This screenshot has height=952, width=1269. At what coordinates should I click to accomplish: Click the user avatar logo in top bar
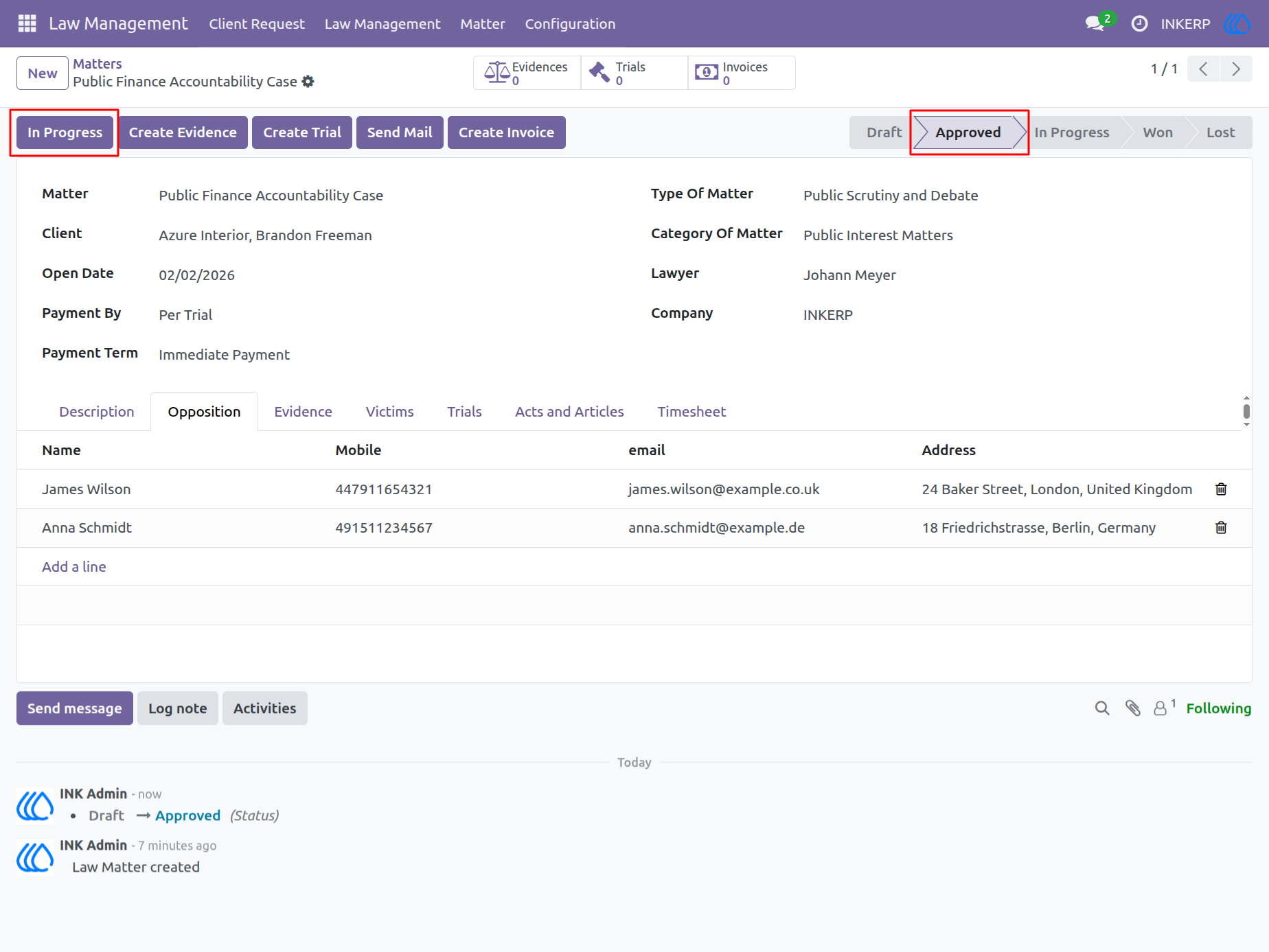pos(1237,23)
